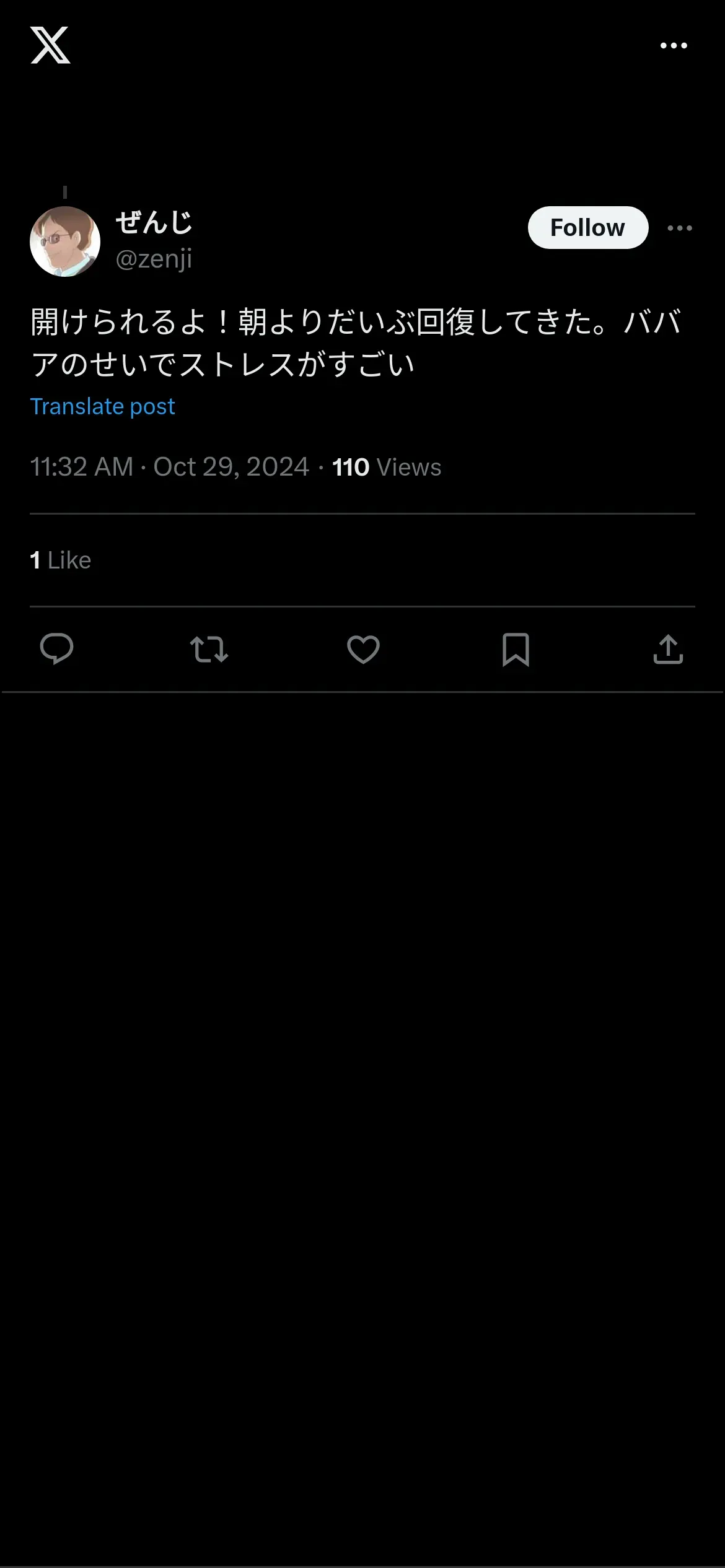This screenshot has height=1568, width=725.
Task: Open ぜんじ's profile picture
Action: (x=65, y=242)
